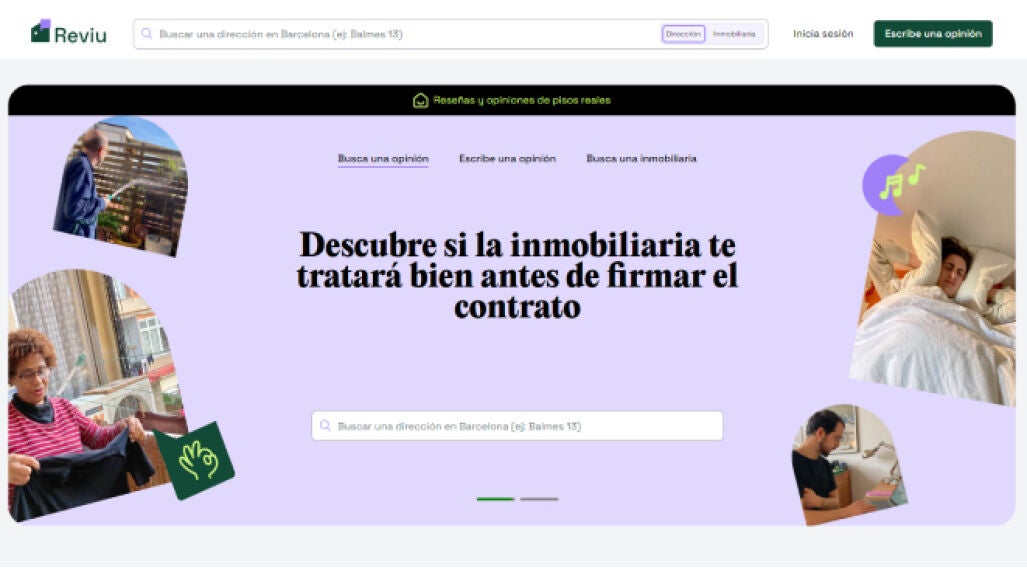
Task: Go to the second gray carousel slide
Action: (x=539, y=499)
